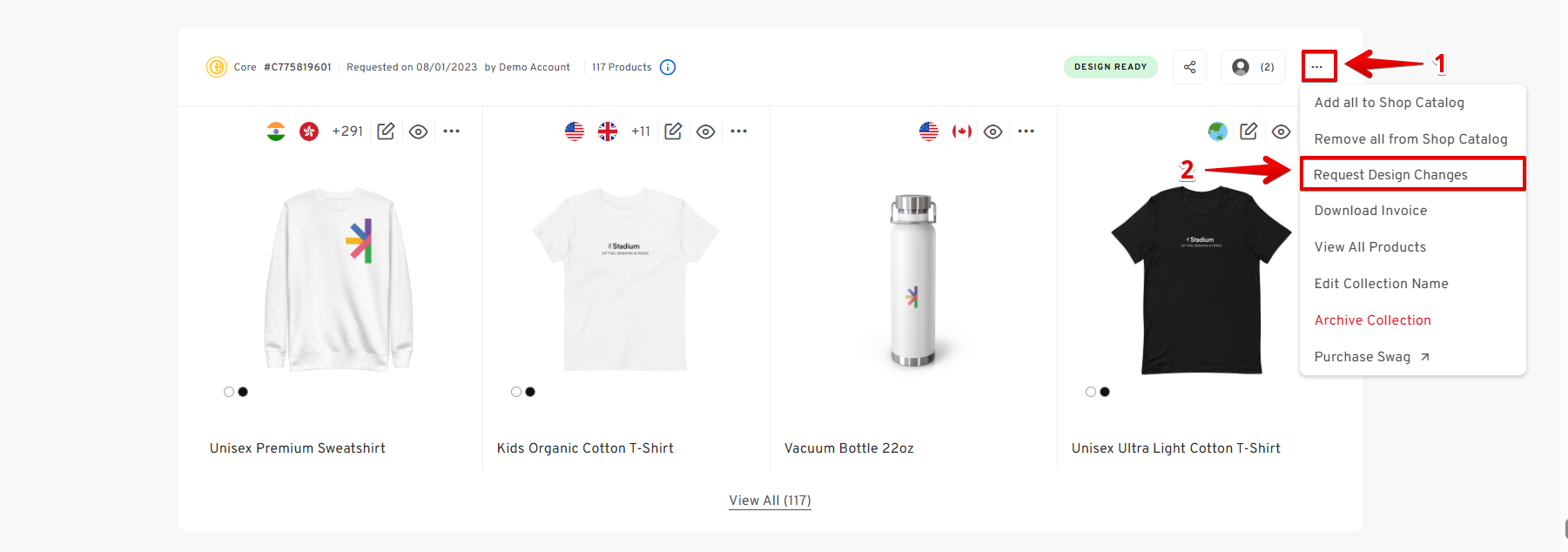The image size is (1568, 552).
Task: Click the edit icon on Unisex Premium Sweatshirt
Action: pos(386,131)
